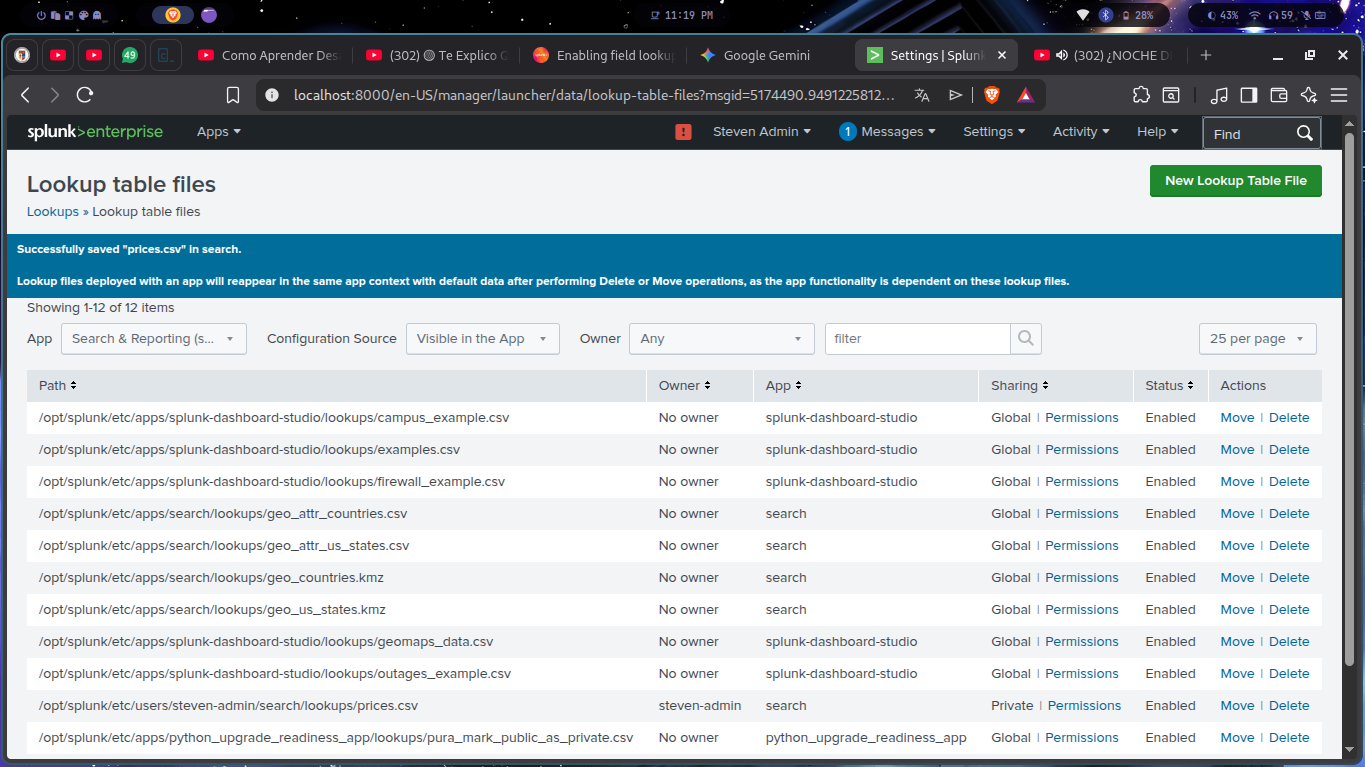1365x767 pixels.
Task: Click the filter search magnifier button
Action: pos(1025,339)
